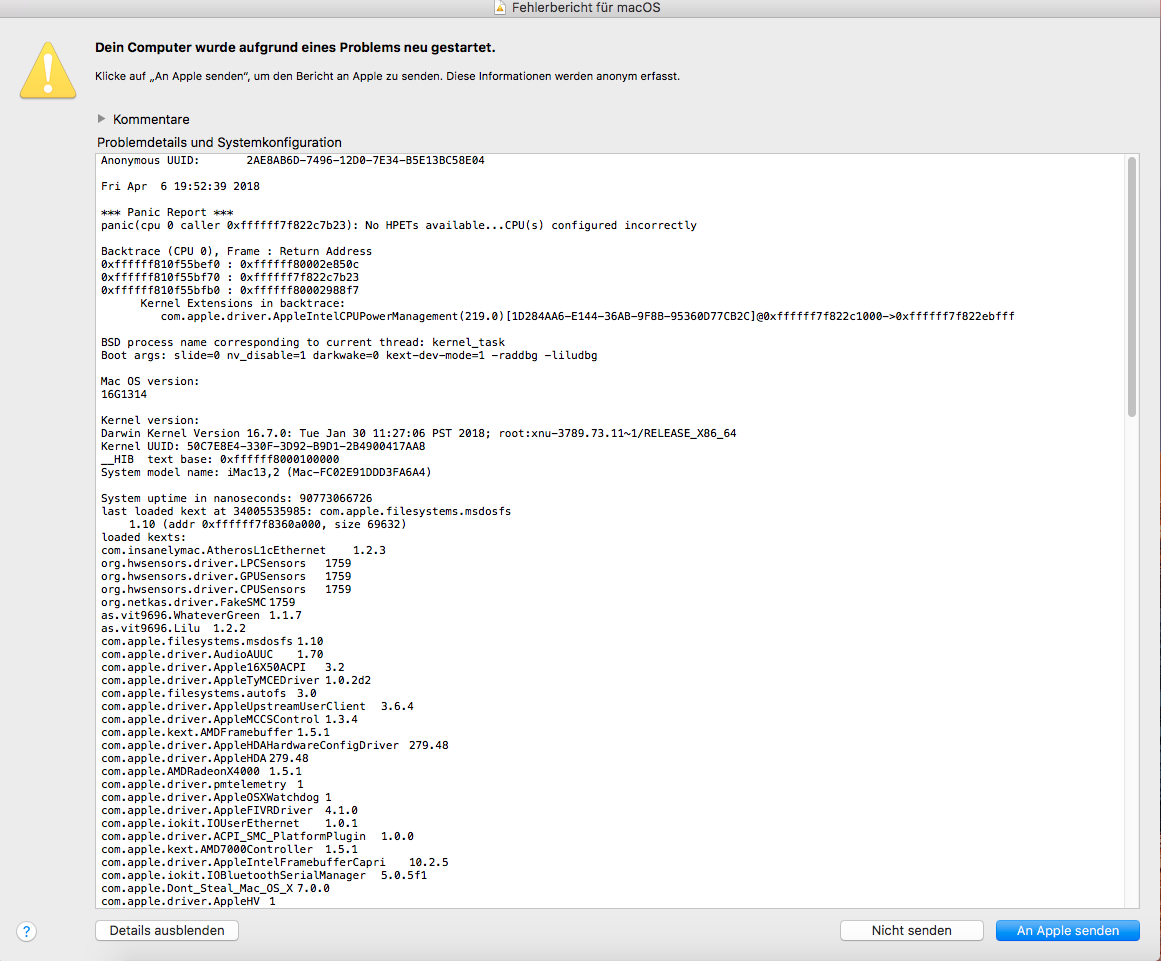This screenshot has width=1161, height=961.
Task: Click backtrace line 0xffffff810f55bef0
Action: tap(230, 264)
